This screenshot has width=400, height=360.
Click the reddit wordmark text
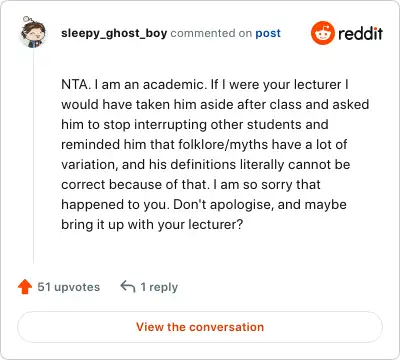pos(360,33)
